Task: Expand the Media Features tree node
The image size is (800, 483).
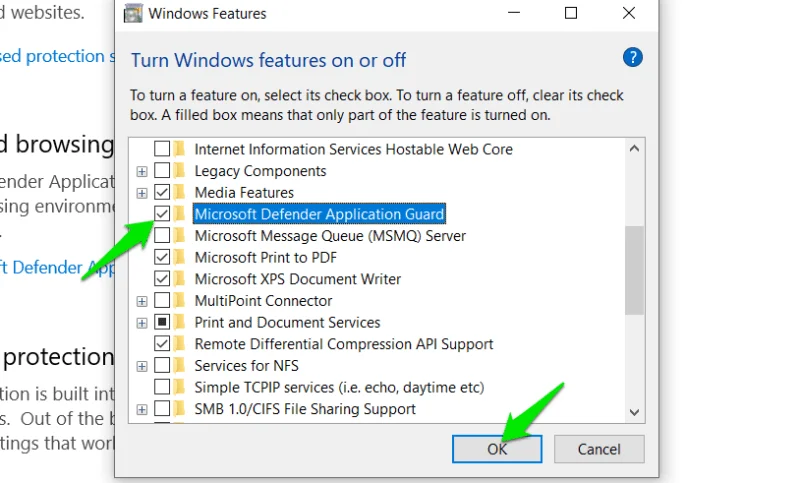Action: coord(142,193)
